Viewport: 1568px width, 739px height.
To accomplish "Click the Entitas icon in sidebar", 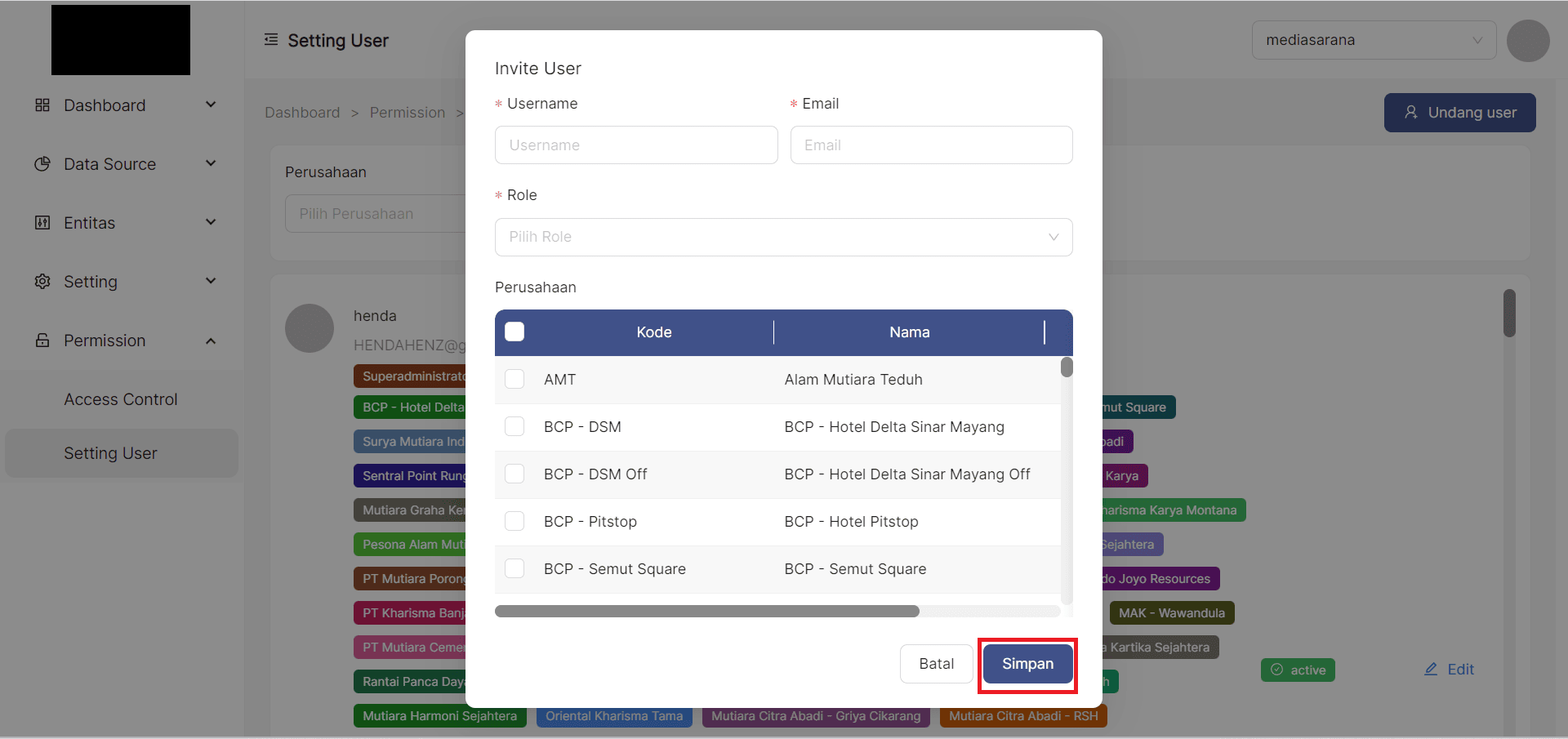I will 42,223.
